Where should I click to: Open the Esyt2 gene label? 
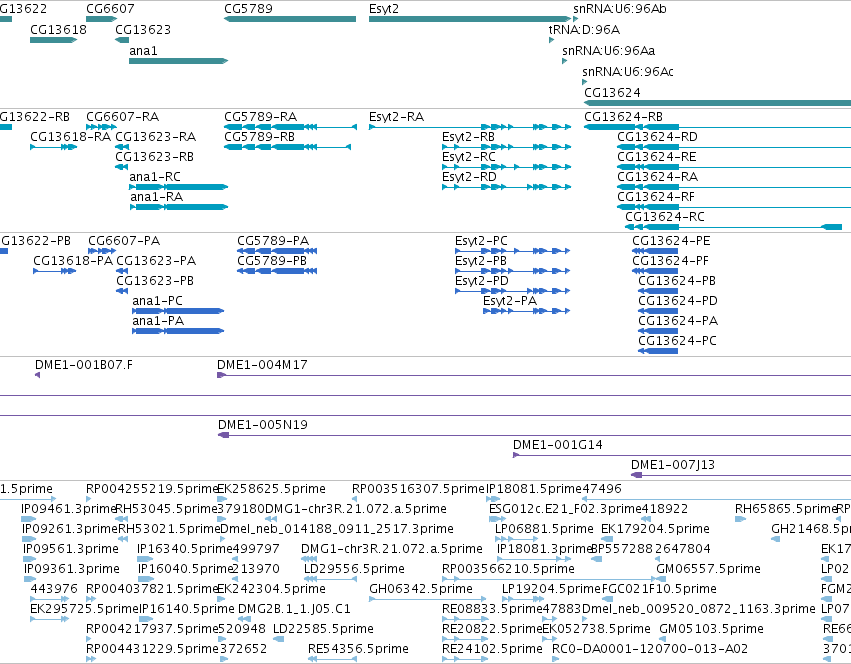384,9
